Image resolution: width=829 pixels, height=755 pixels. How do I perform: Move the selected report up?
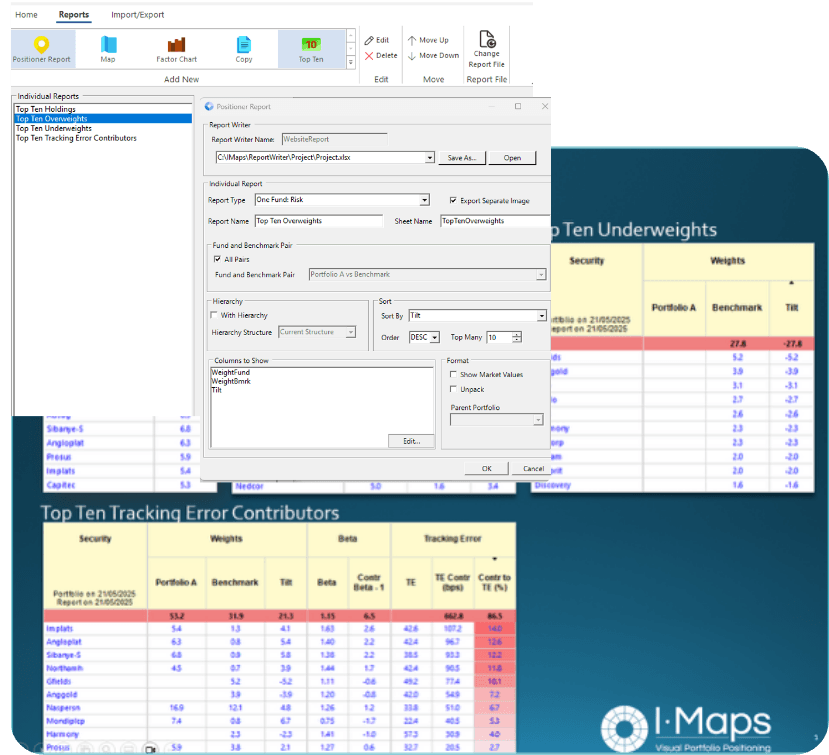428,40
